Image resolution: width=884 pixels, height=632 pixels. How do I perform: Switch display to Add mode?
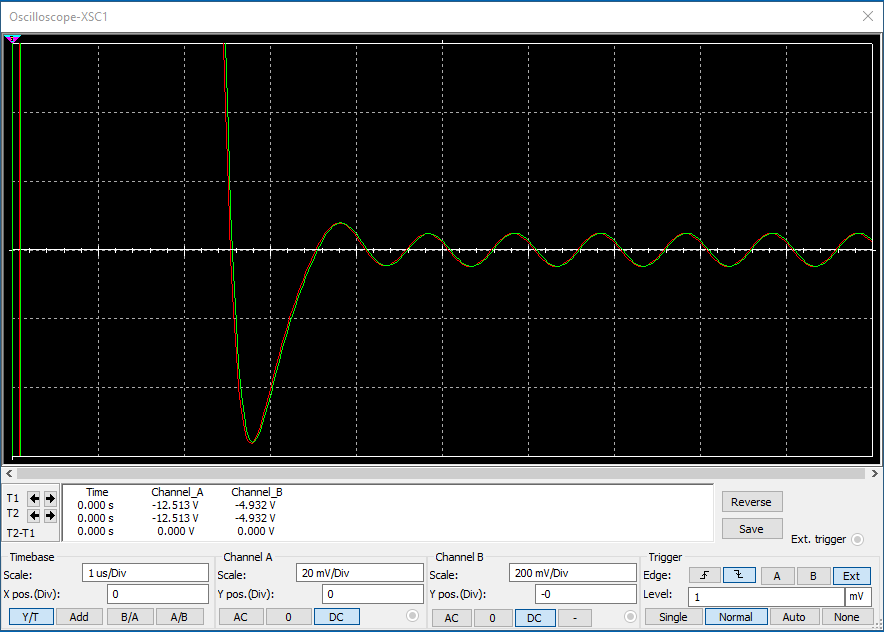(x=79, y=617)
